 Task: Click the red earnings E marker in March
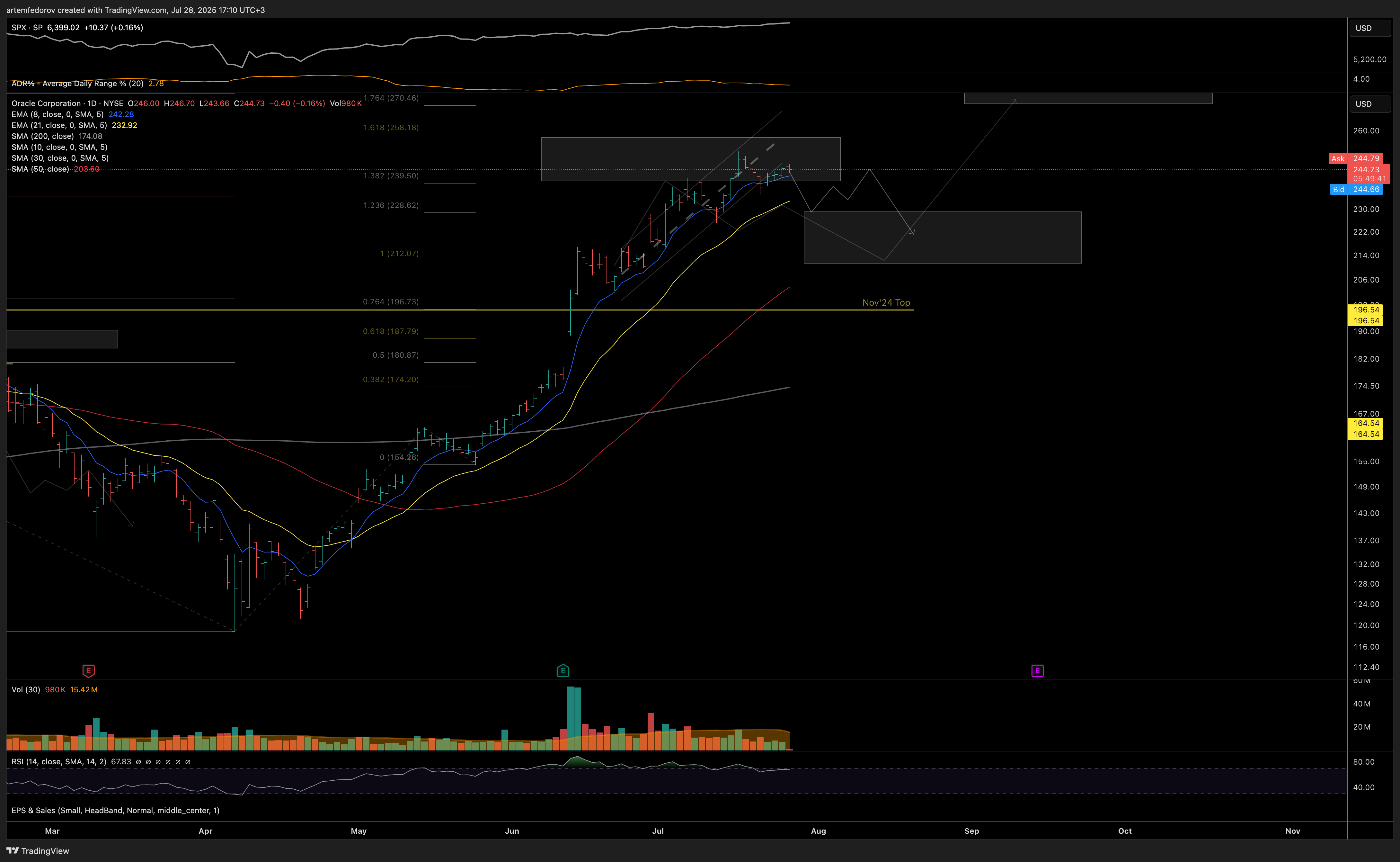pos(88,670)
